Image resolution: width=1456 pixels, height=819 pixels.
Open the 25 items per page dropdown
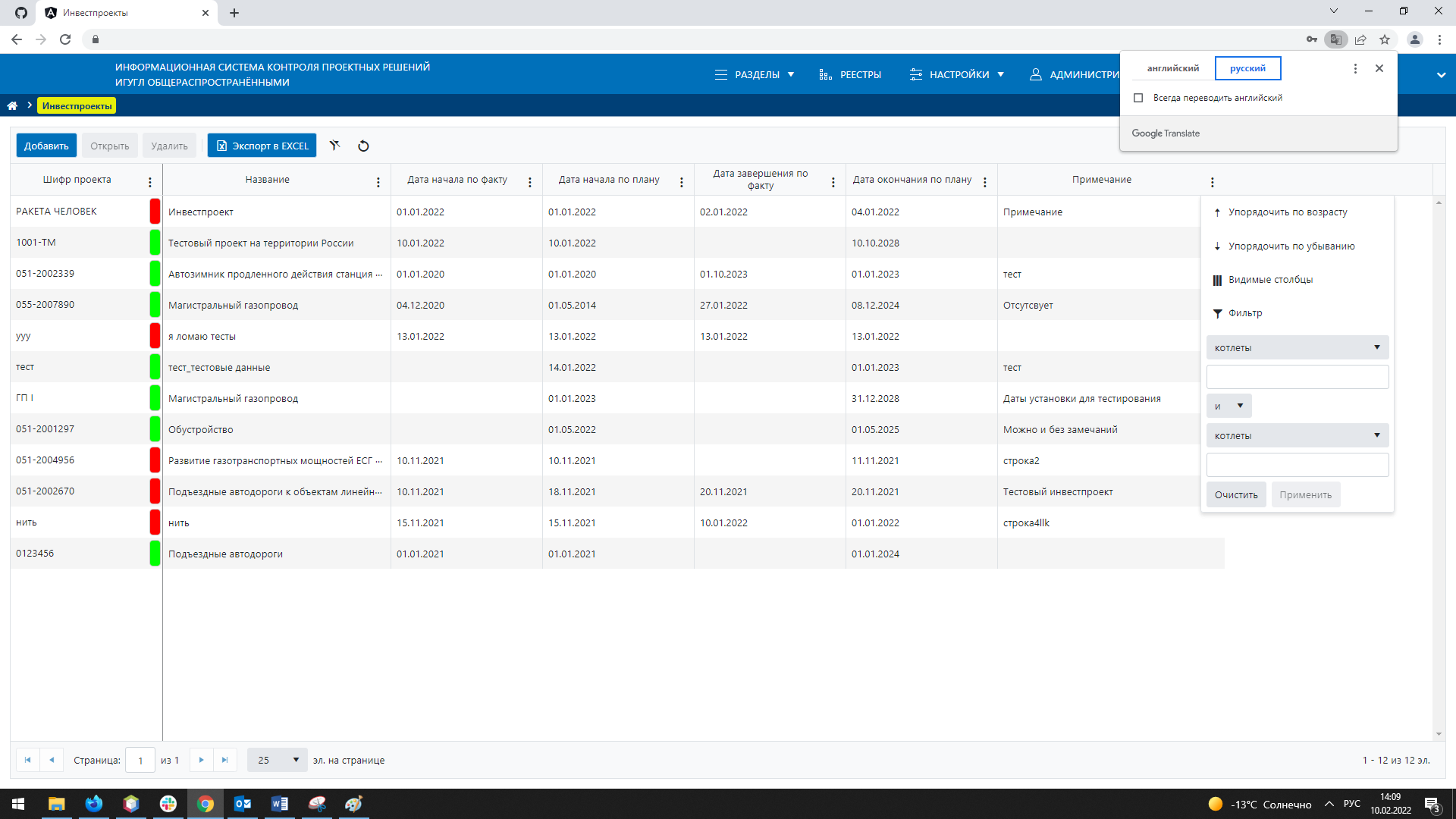(x=277, y=760)
